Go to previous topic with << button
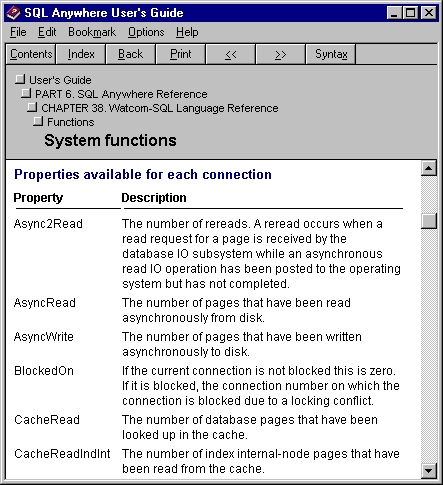This screenshot has height=485, width=443. 231,54
